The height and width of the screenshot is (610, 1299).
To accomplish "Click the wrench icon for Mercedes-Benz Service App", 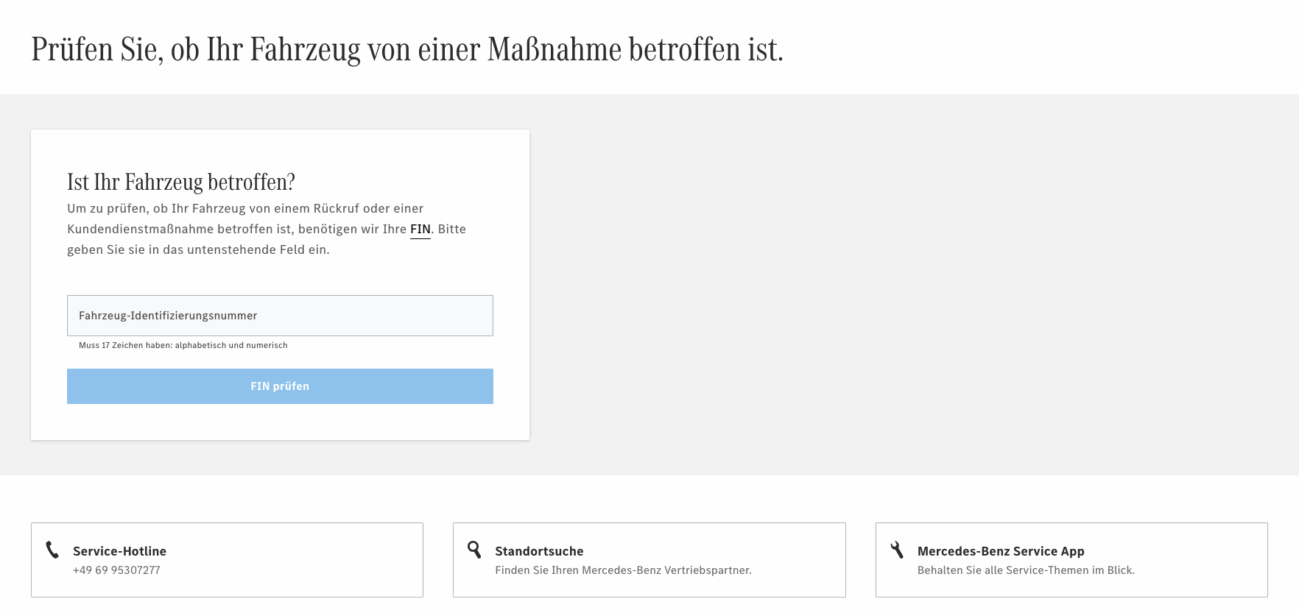I will 897,550.
